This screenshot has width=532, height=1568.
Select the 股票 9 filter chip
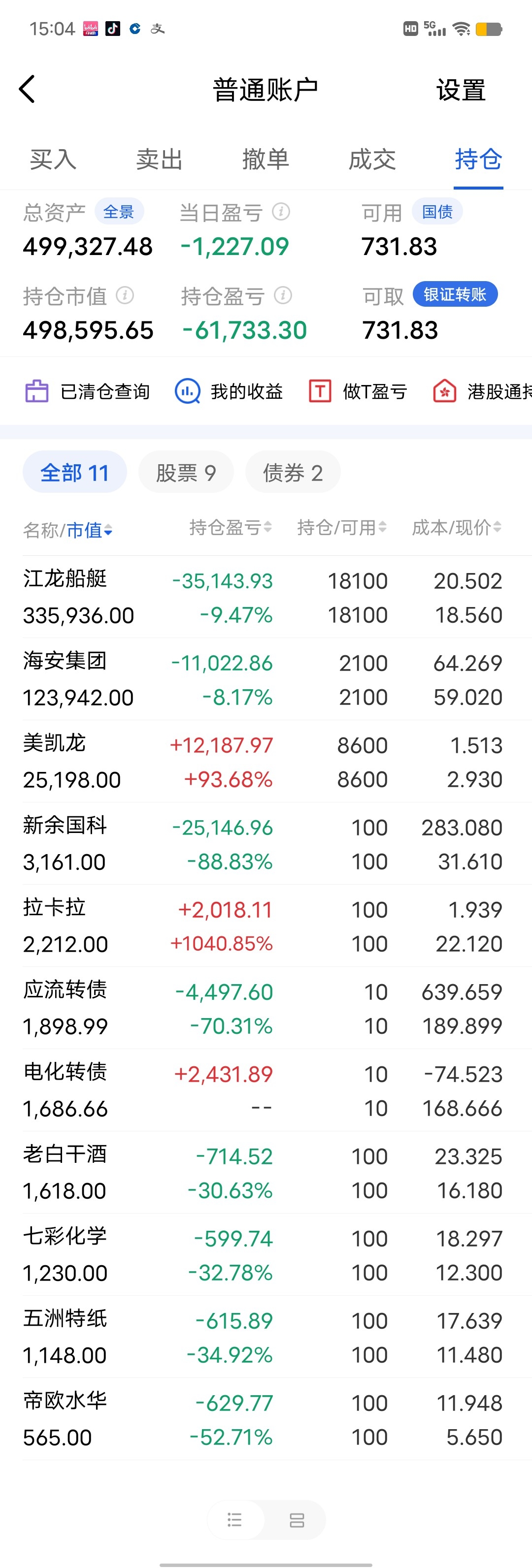[x=186, y=472]
